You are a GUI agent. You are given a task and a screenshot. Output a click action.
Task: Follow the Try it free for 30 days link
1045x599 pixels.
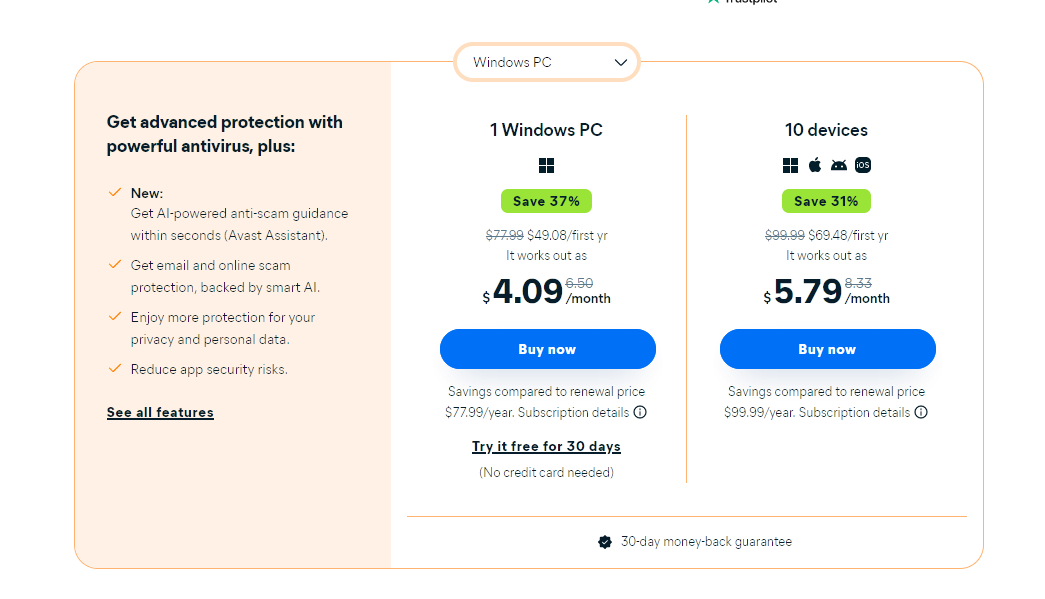(546, 446)
